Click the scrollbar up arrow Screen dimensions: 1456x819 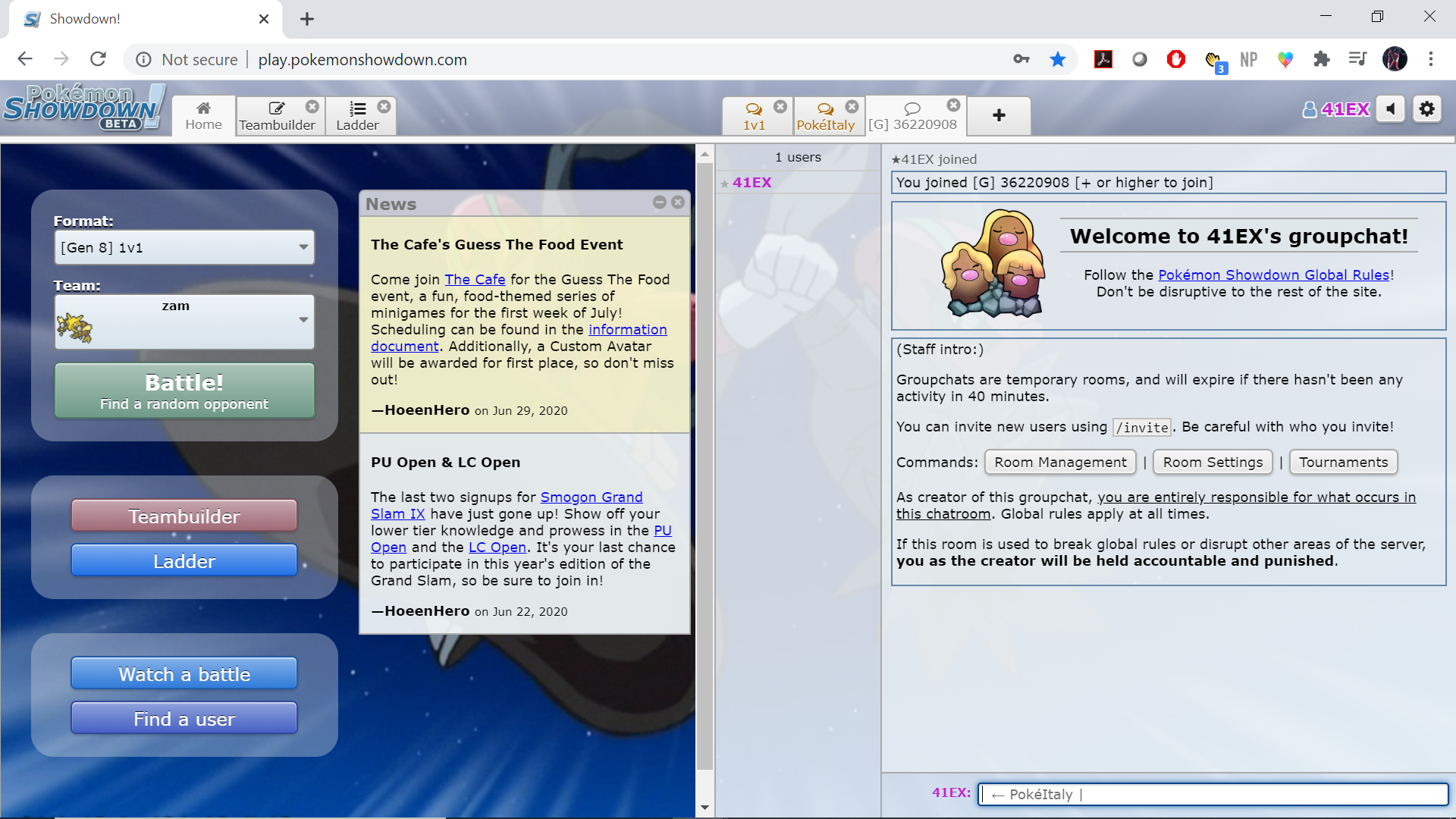click(x=704, y=154)
